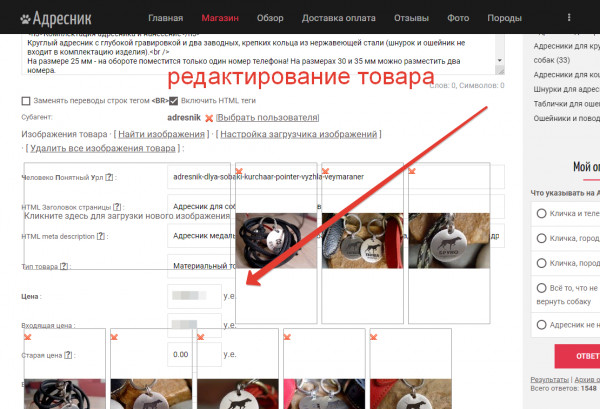Select 'Кличка, город...' poll option
This screenshot has width=600, height=409.
point(541,238)
